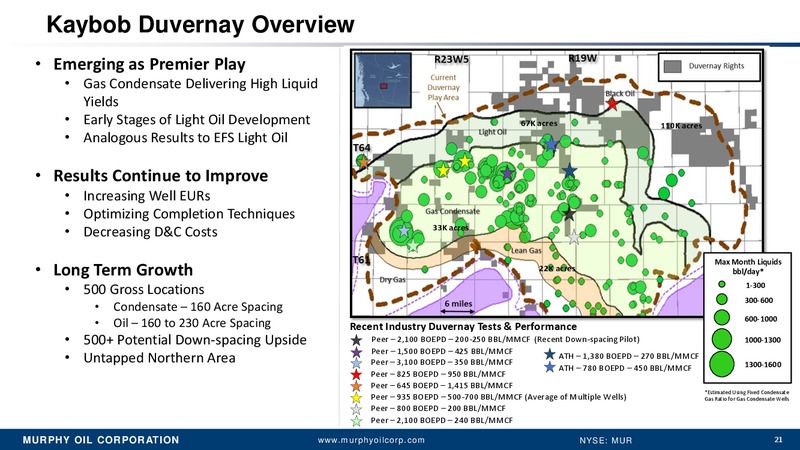The height and width of the screenshot is (450, 800).
Task: Select the 600-1000 legend circle
Action: [721, 317]
